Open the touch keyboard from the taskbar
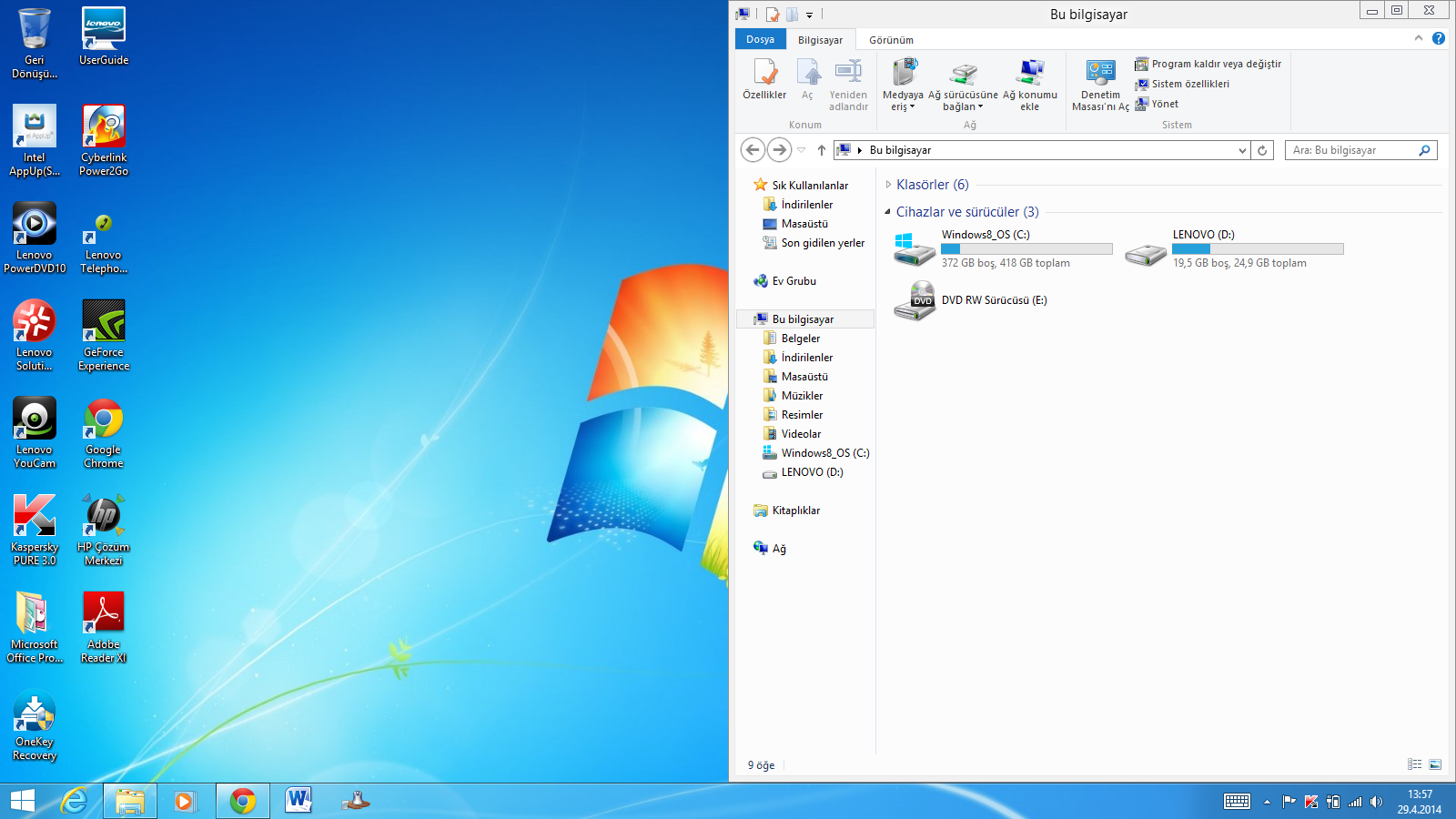The height and width of the screenshot is (819, 1456). point(1237,802)
